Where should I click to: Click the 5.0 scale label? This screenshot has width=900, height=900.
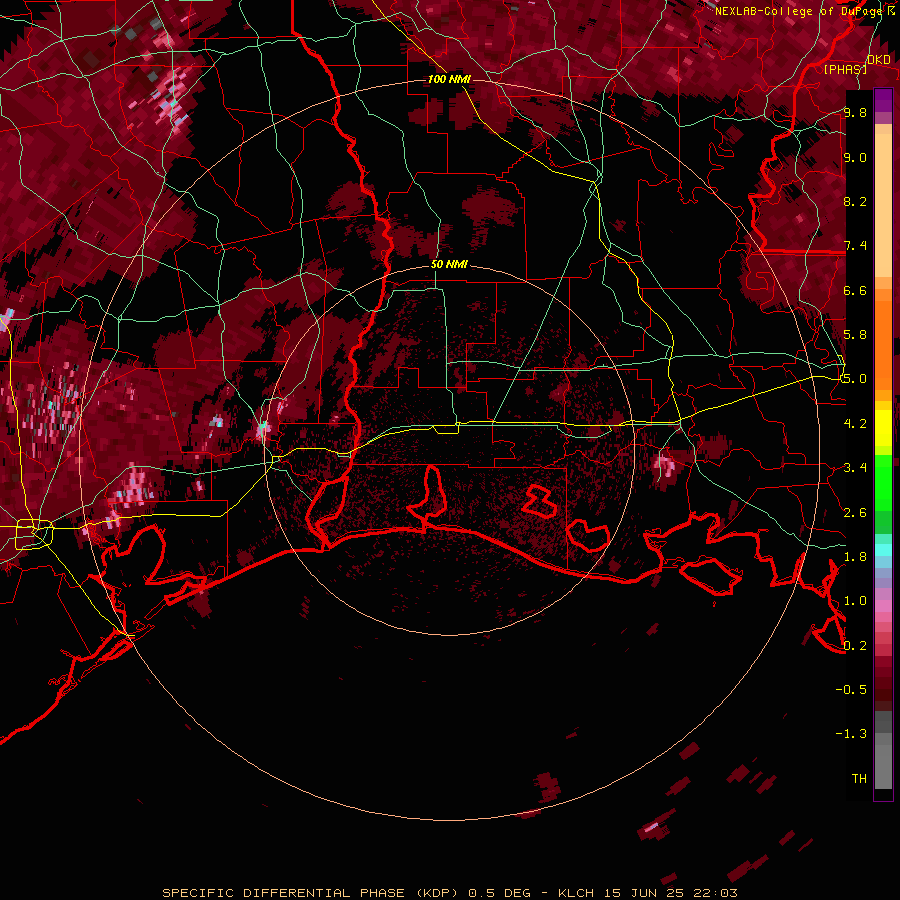855,379
